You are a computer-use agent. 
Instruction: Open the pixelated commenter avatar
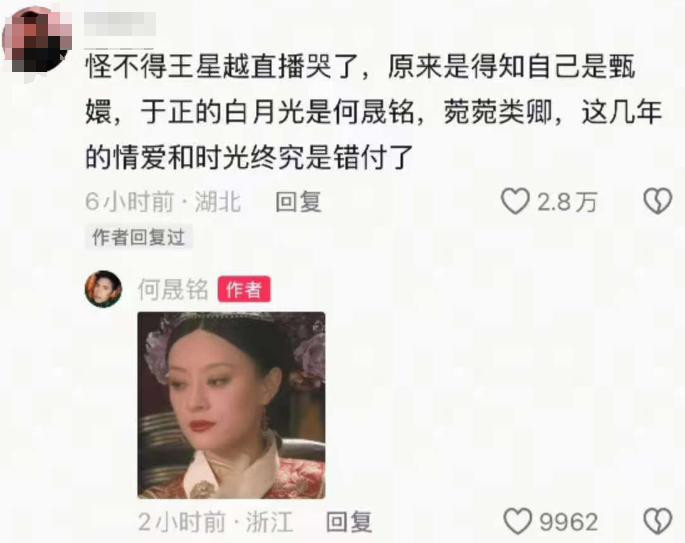pos(37,40)
